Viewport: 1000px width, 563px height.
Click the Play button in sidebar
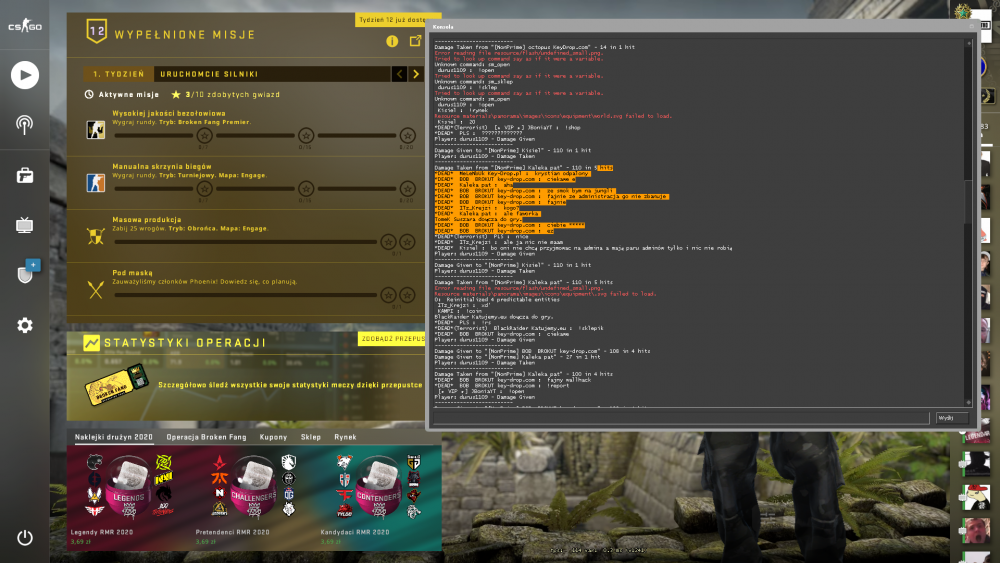[25, 75]
